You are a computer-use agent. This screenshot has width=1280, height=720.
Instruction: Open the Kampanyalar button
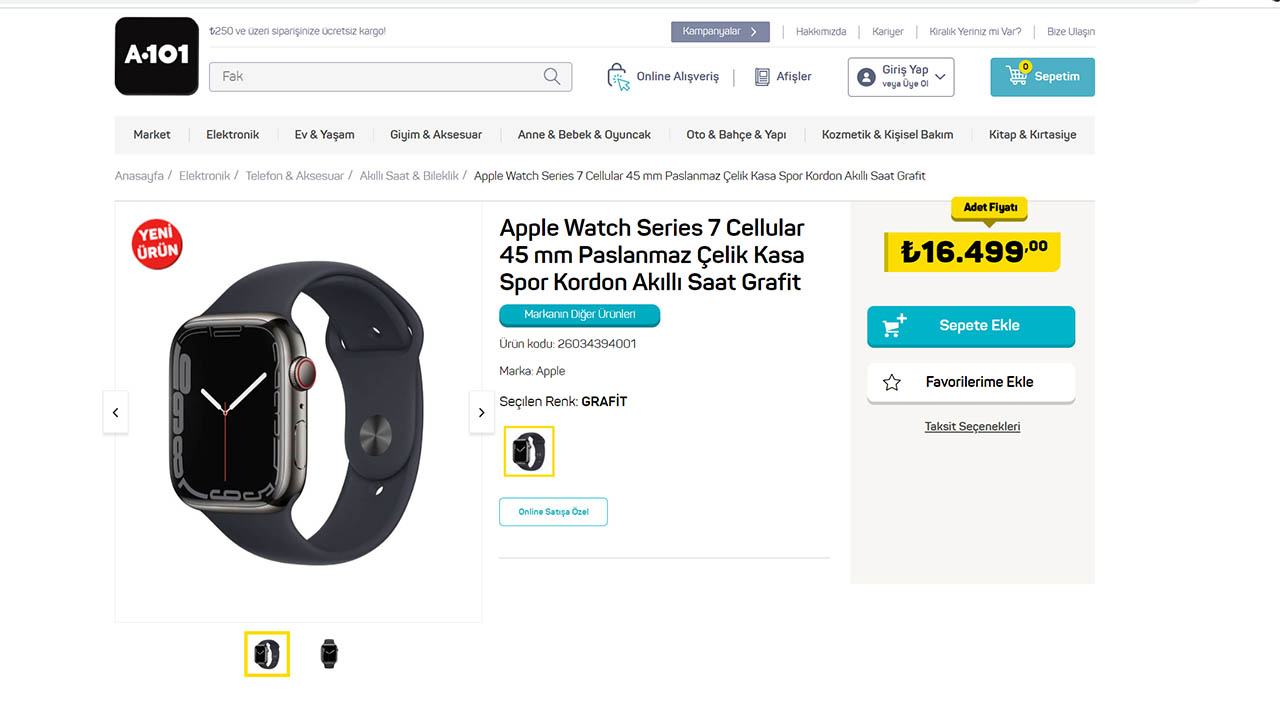tap(719, 31)
